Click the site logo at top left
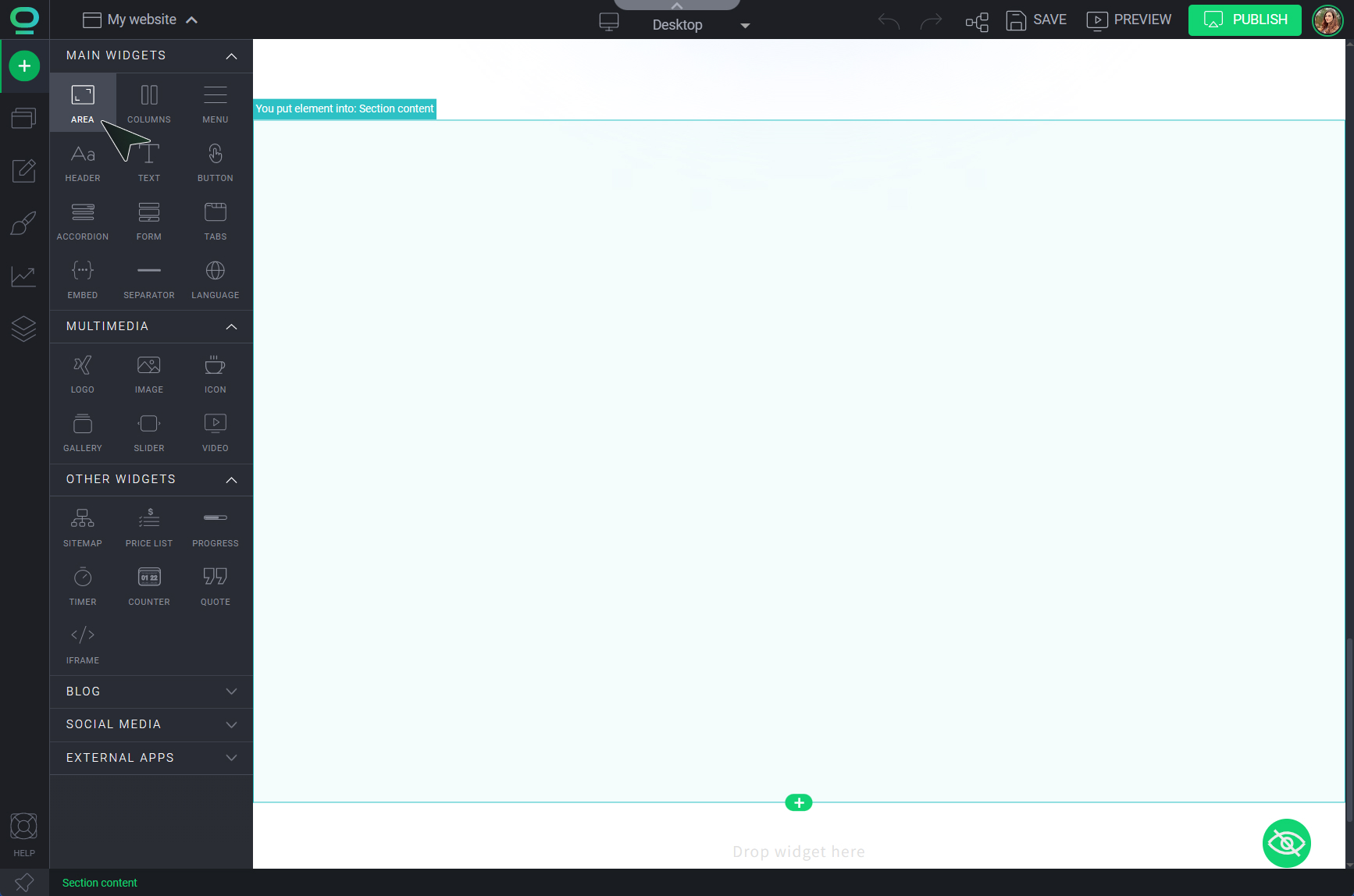This screenshot has height=896, width=1354. (24, 20)
